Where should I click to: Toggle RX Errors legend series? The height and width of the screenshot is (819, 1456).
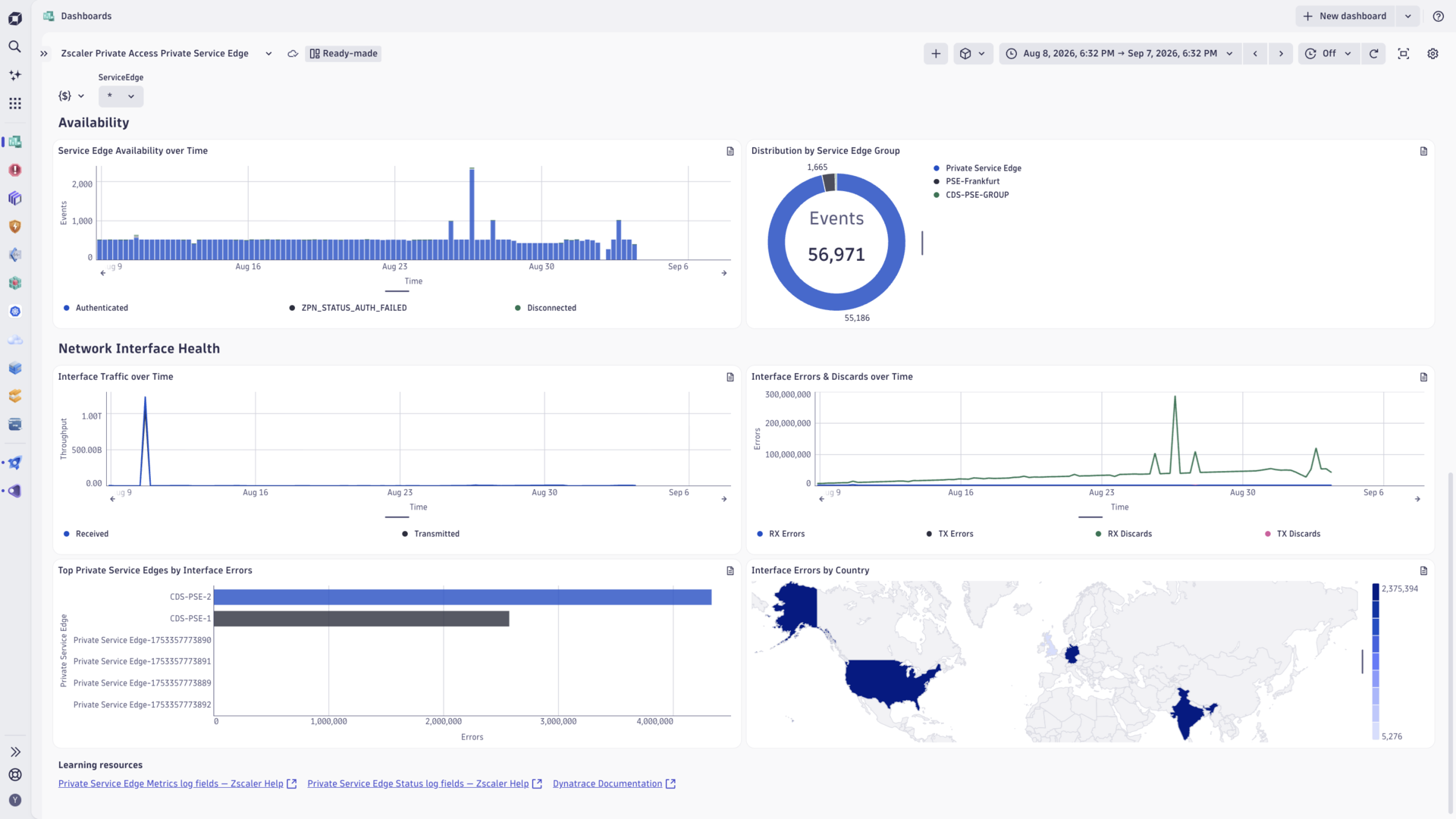coord(780,534)
